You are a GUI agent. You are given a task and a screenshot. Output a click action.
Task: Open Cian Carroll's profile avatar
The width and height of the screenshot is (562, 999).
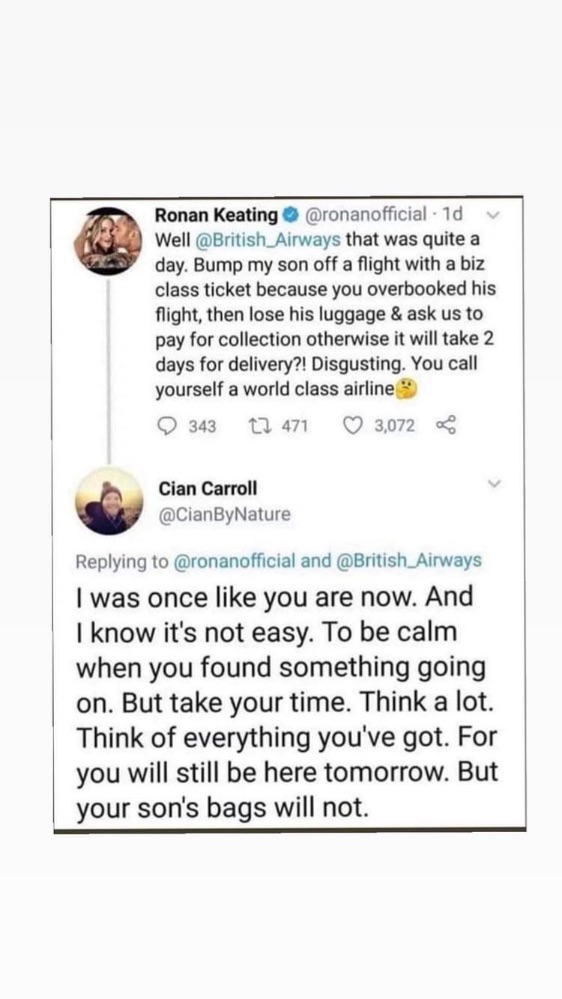[x=108, y=501]
